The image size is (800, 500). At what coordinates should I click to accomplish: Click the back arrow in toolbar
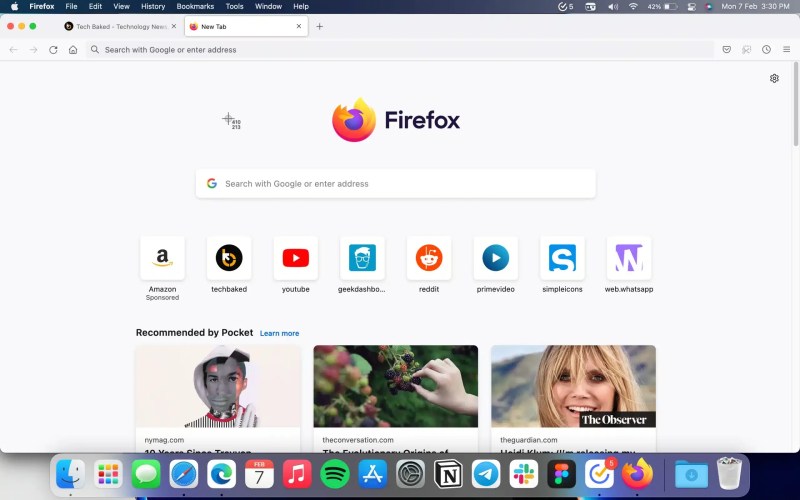click(14, 49)
